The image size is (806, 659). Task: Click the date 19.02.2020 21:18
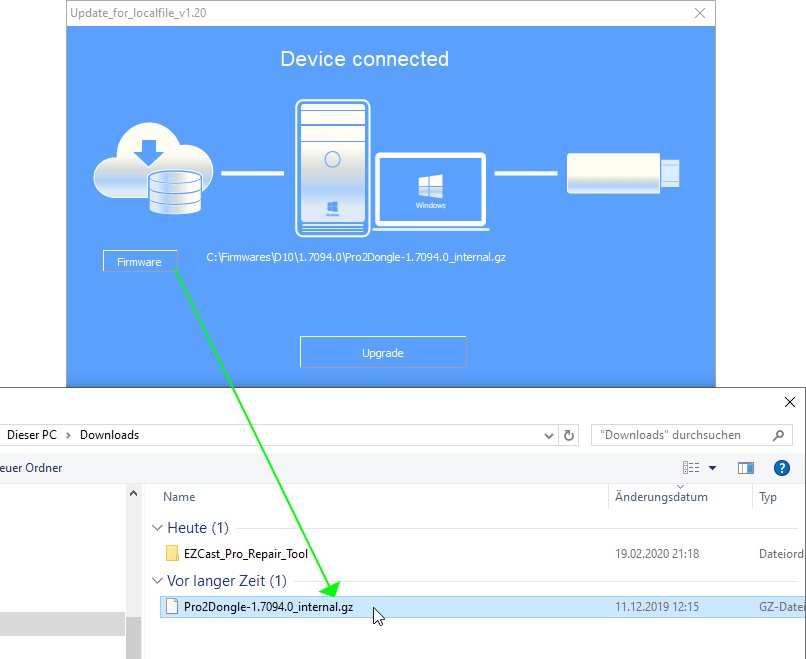[657, 554]
